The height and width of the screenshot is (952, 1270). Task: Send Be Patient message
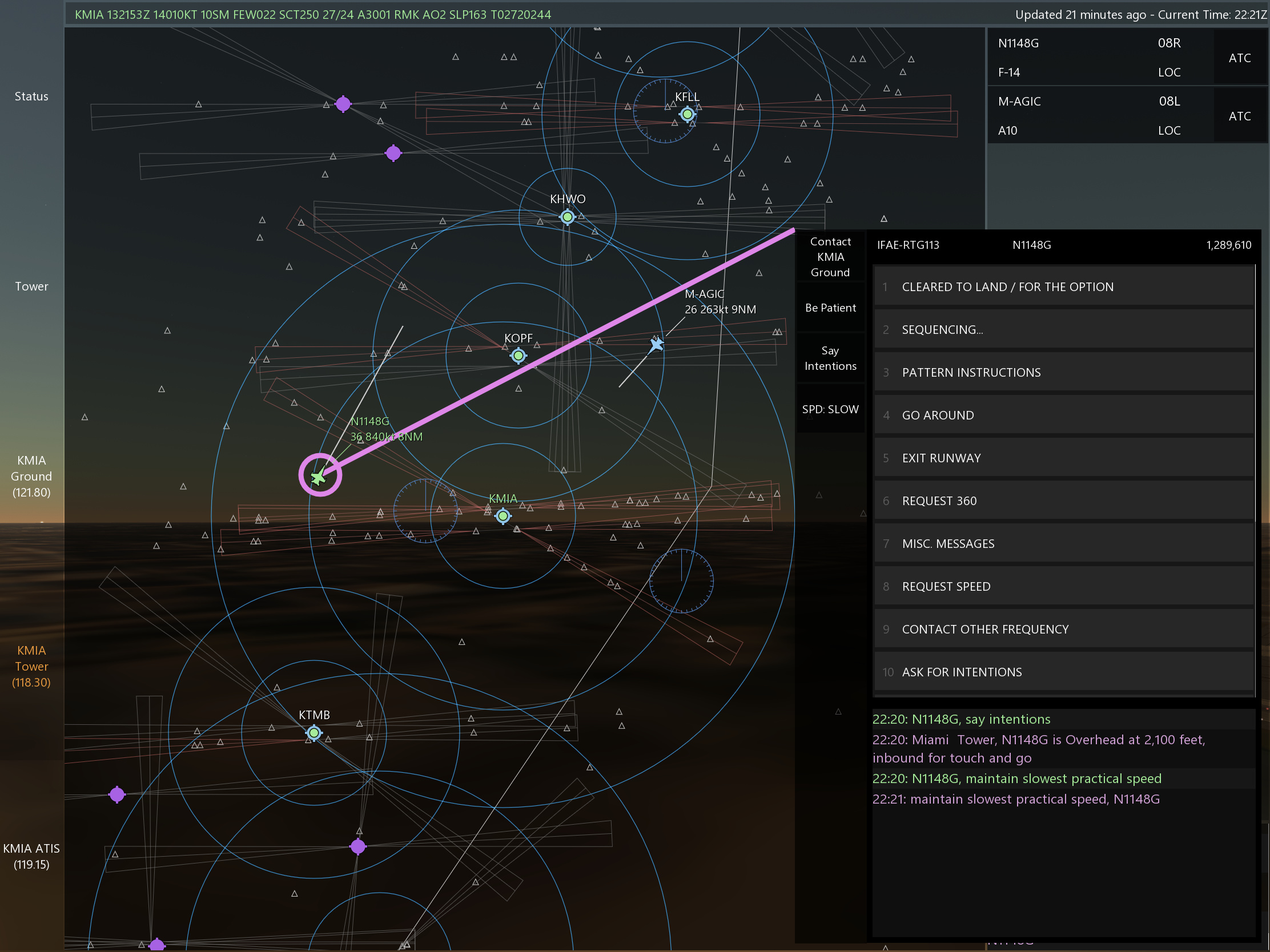(x=830, y=308)
